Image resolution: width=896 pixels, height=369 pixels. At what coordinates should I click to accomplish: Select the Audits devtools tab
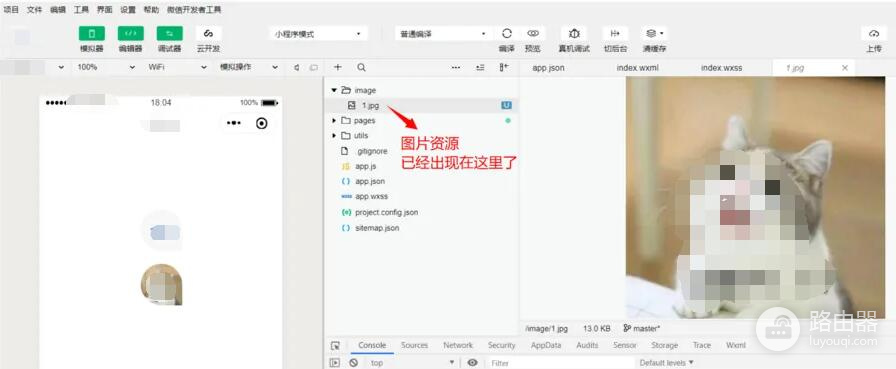(587, 345)
